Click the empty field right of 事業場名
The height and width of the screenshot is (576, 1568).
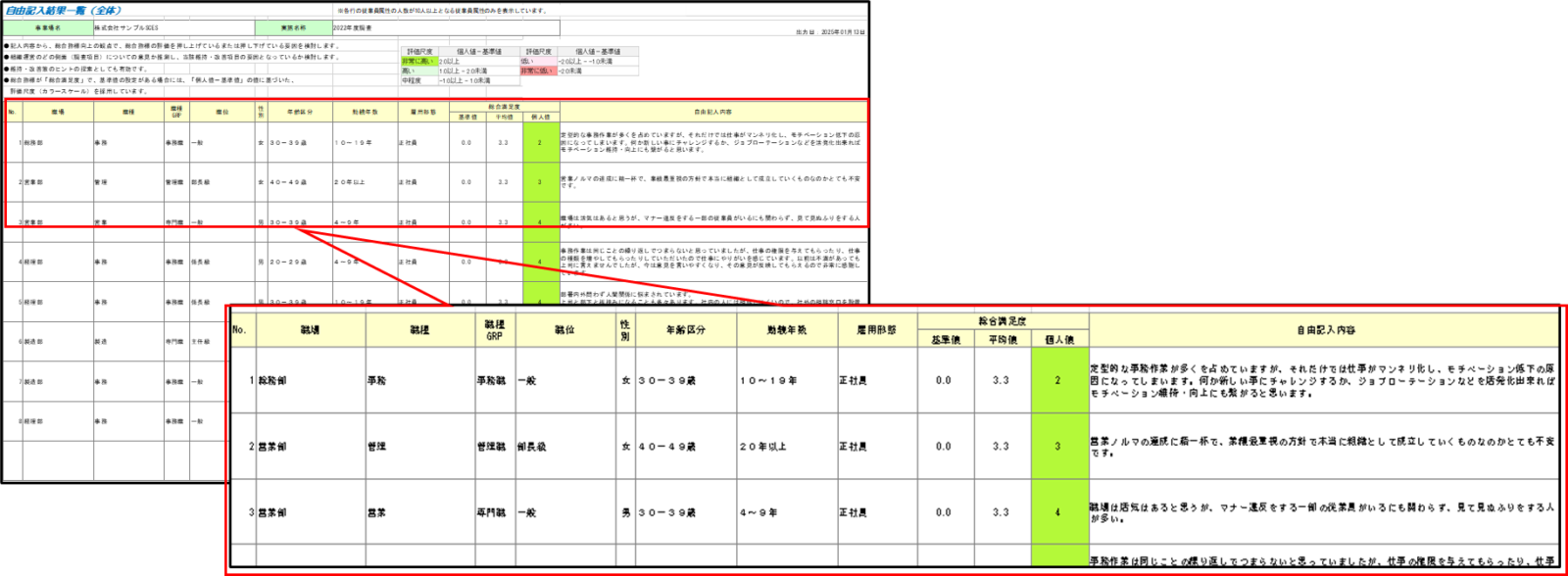[x=173, y=28]
